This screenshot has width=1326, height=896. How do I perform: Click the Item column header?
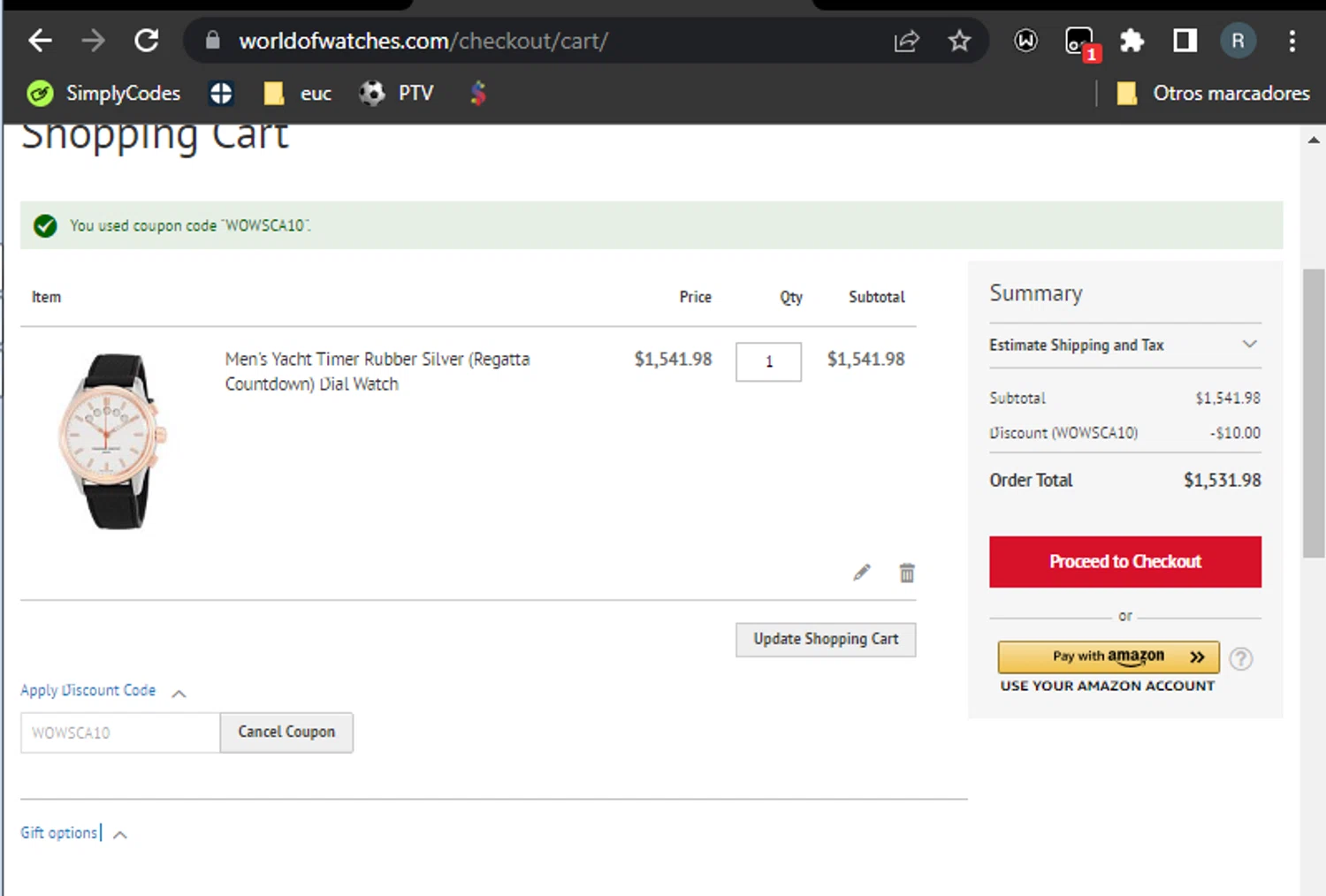click(x=46, y=297)
